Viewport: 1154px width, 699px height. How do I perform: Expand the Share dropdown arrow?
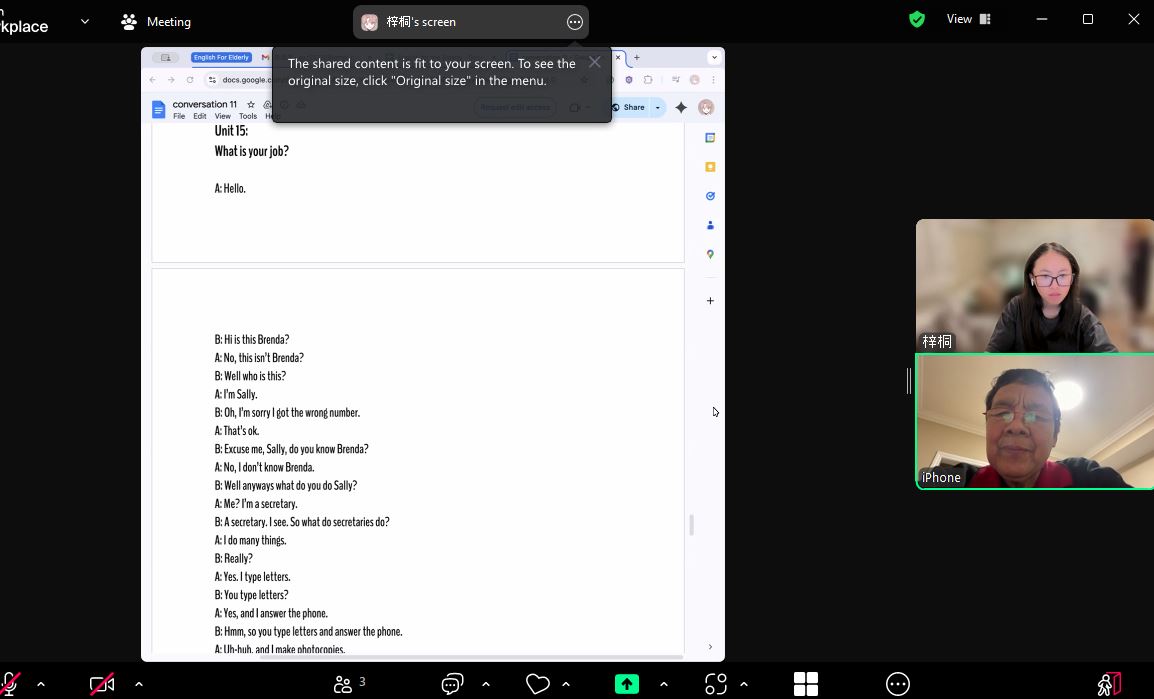pyautogui.click(x=658, y=107)
